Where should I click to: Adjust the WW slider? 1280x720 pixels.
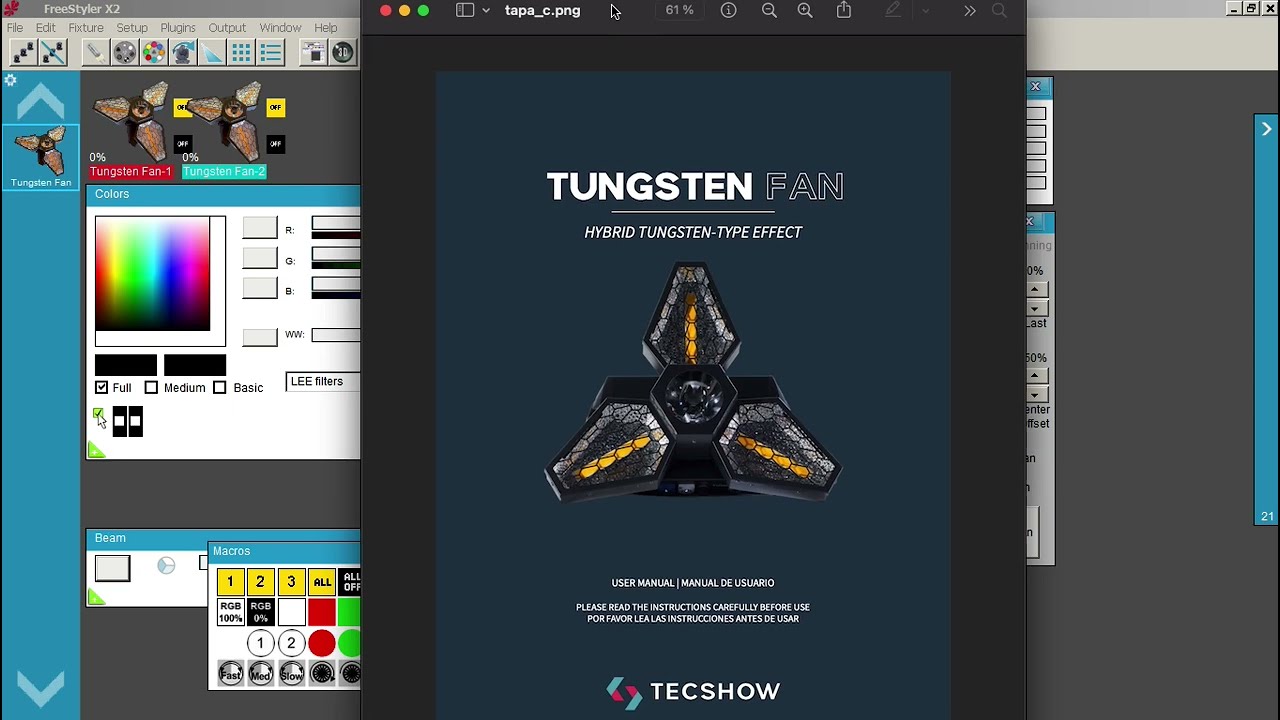[336, 335]
